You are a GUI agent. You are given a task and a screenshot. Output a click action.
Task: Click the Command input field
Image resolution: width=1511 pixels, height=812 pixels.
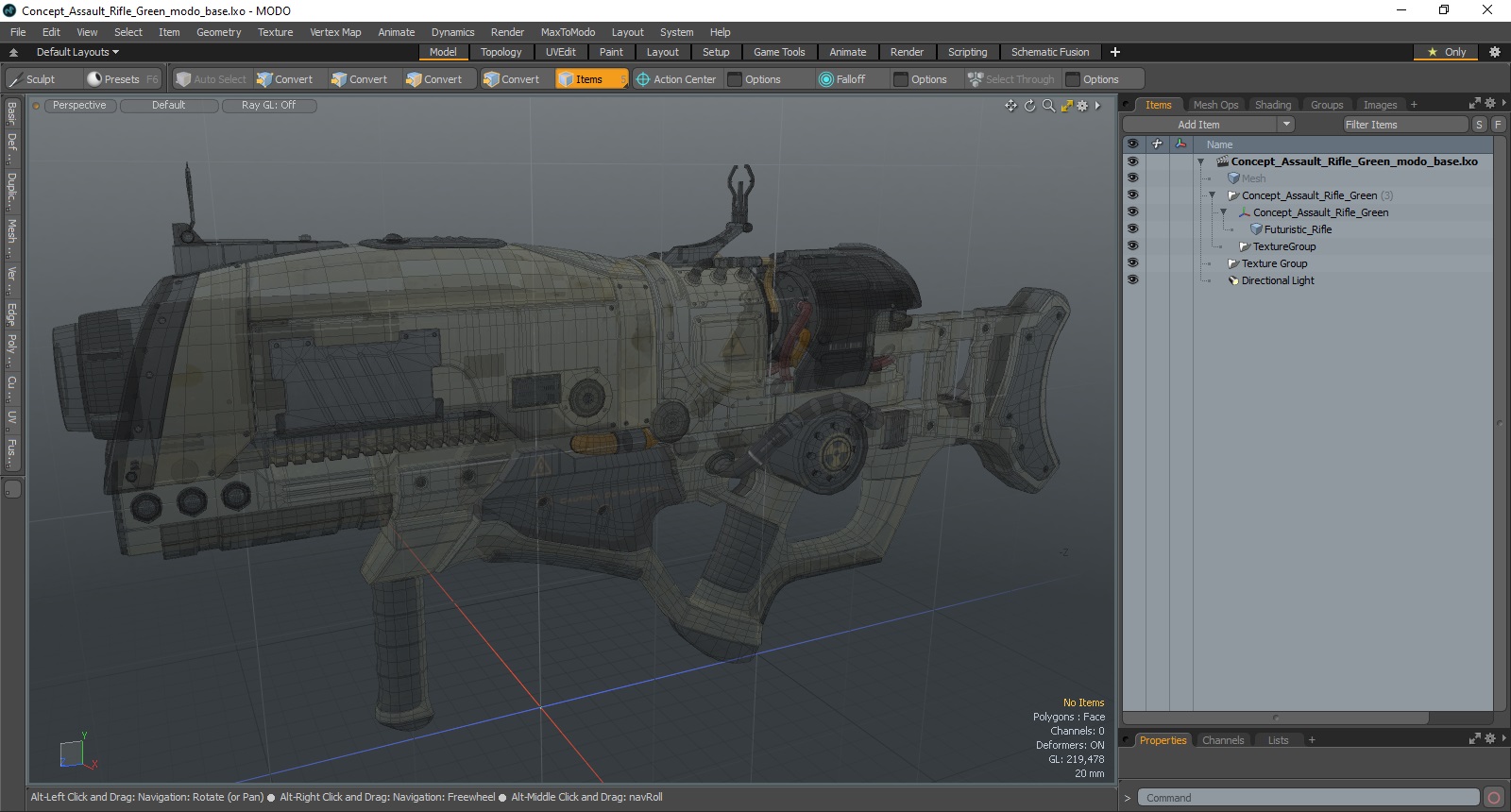(x=1308, y=798)
